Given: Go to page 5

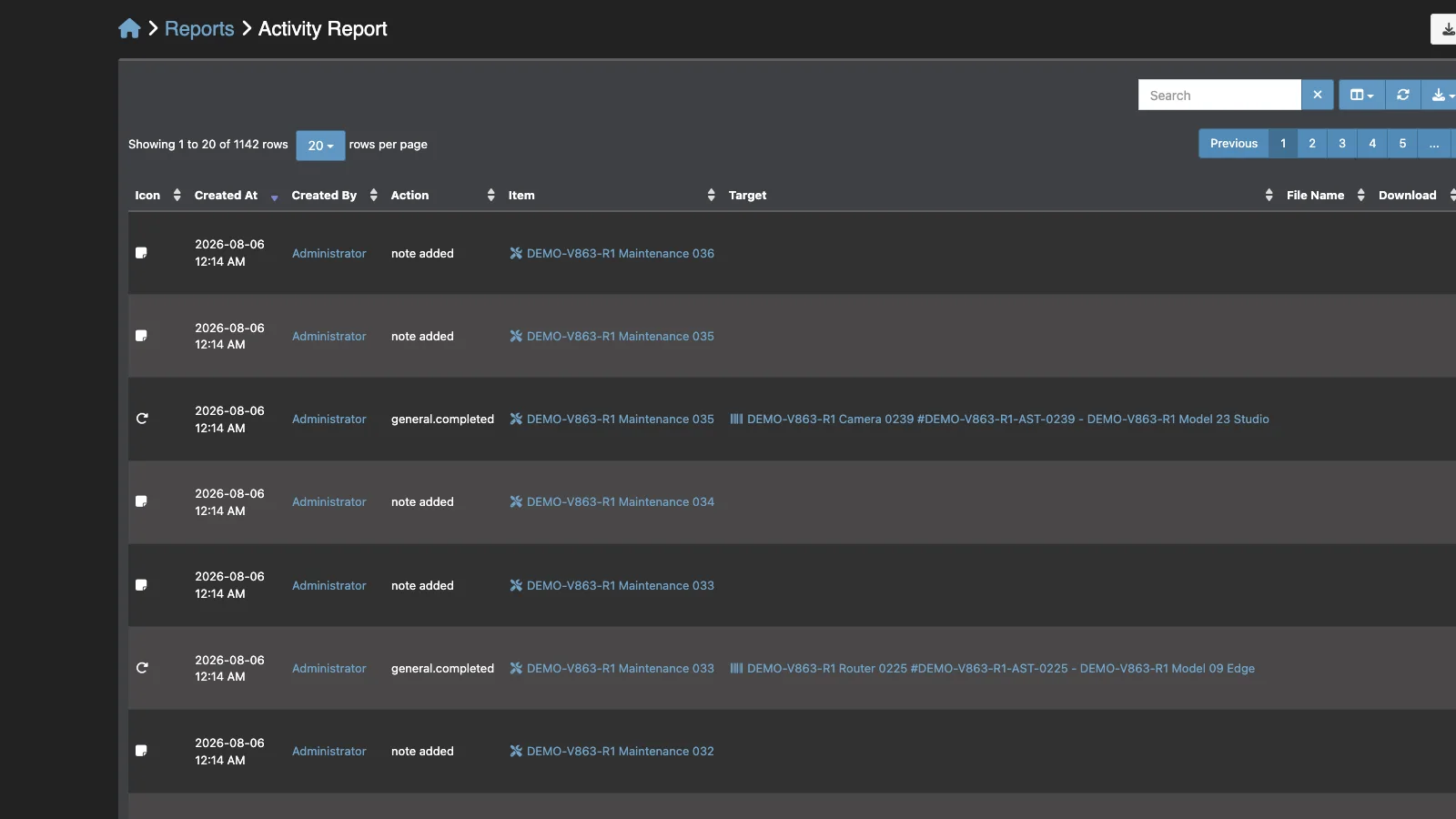Looking at the screenshot, I should point(1402,144).
